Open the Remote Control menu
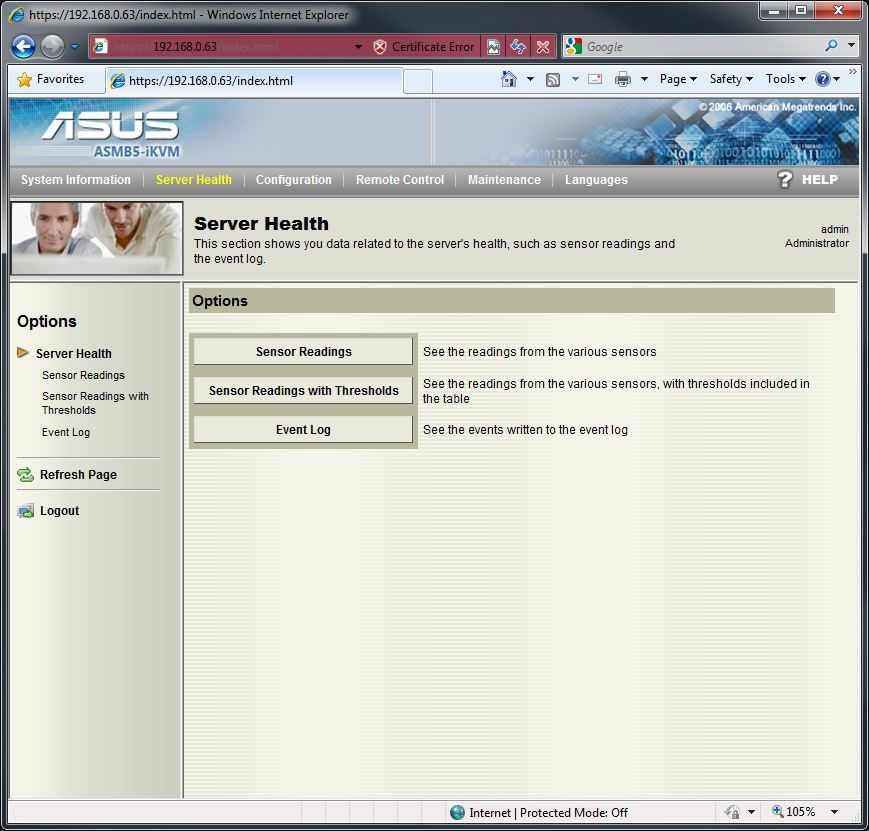 click(x=399, y=180)
